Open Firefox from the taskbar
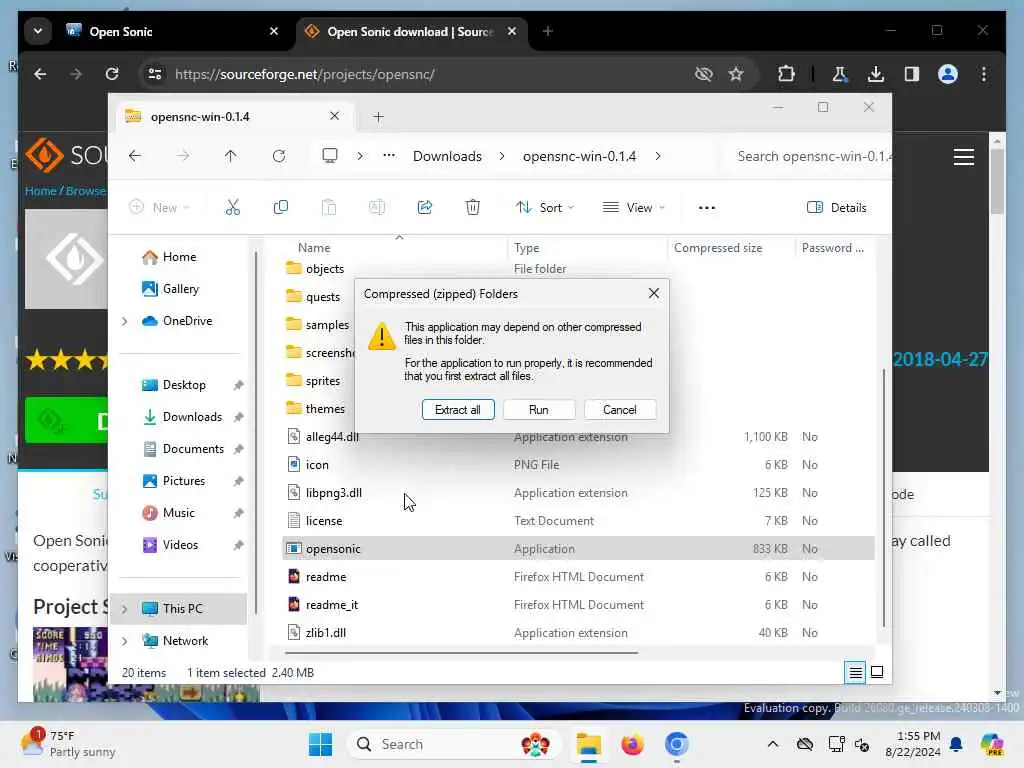The image size is (1024, 768). click(x=632, y=744)
